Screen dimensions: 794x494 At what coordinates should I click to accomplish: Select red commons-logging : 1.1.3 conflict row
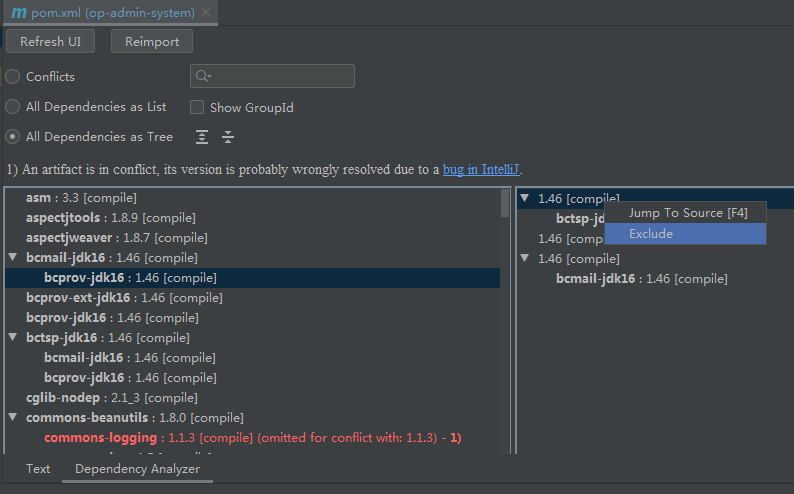click(252, 438)
